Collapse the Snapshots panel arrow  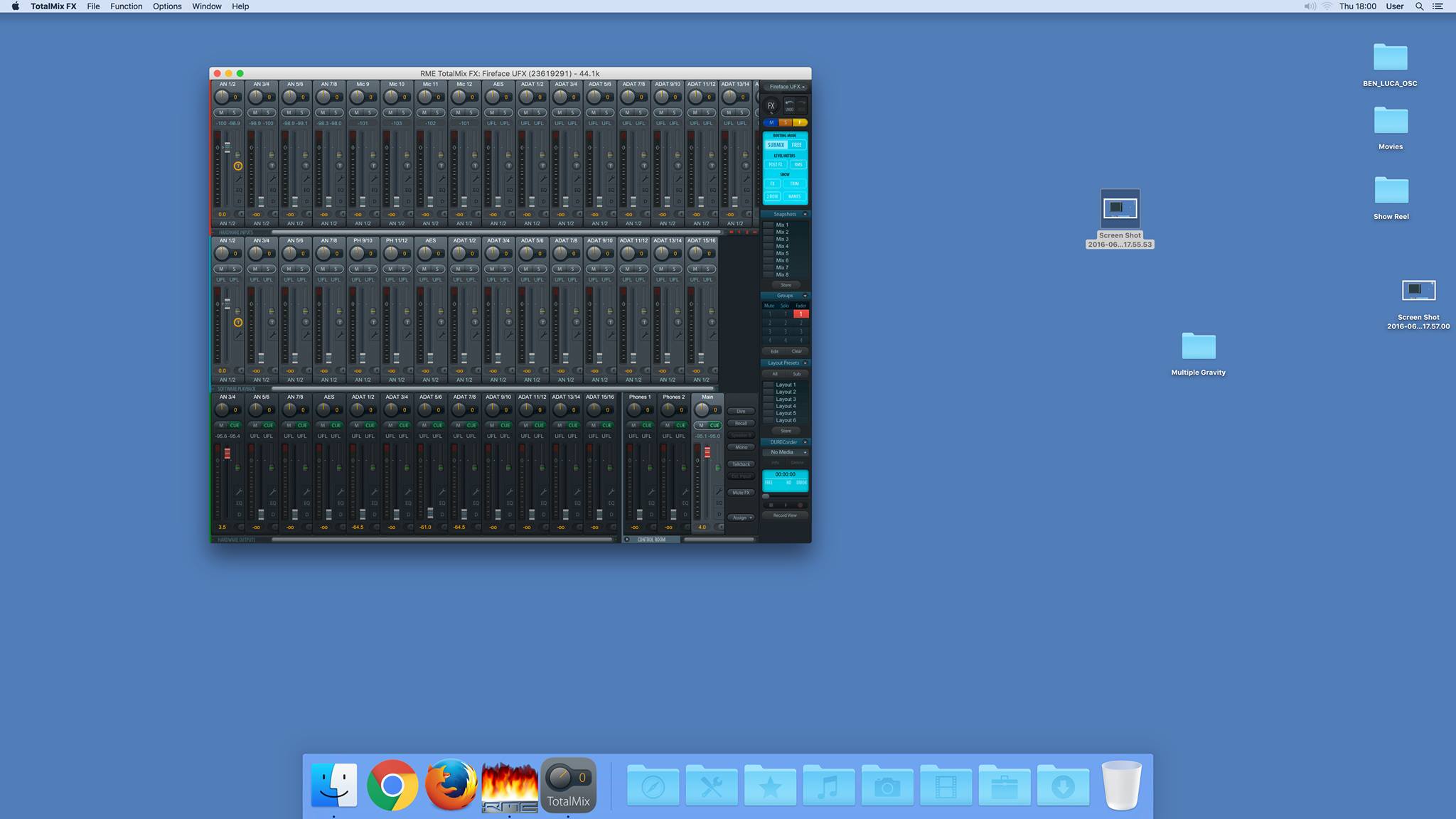[805, 214]
